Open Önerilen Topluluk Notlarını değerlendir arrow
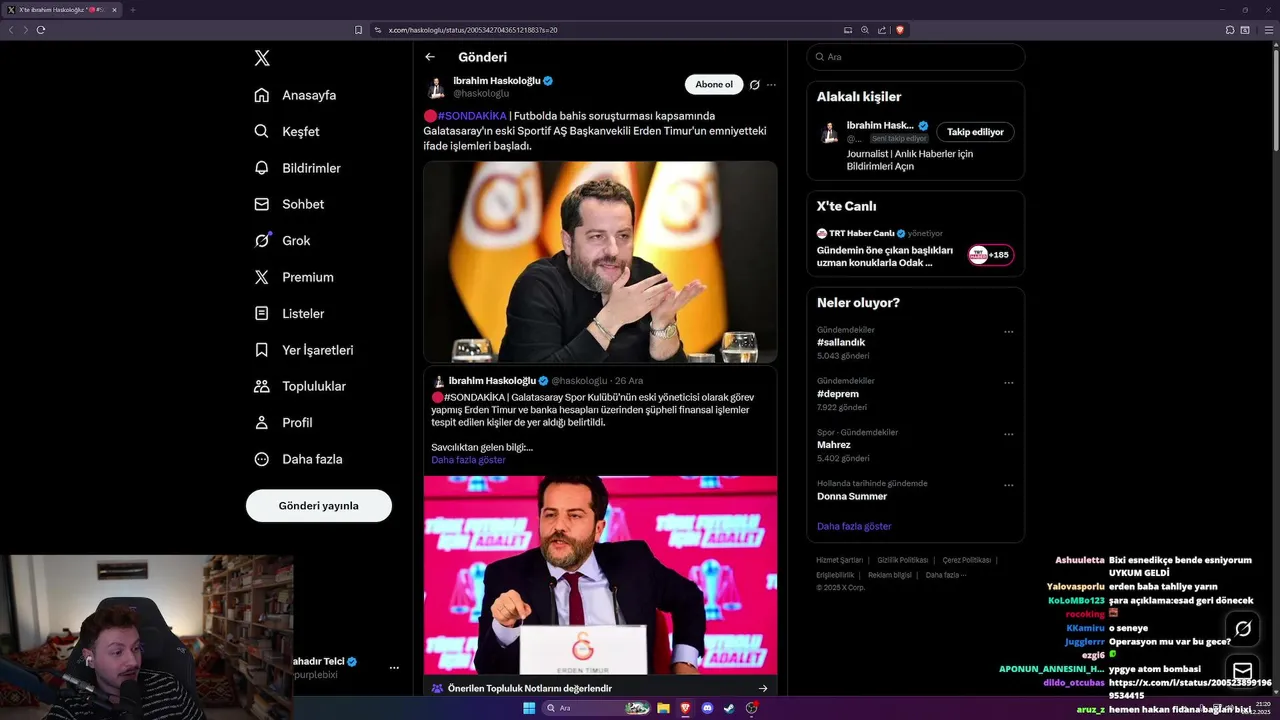The width and height of the screenshot is (1280, 720). [x=763, y=688]
